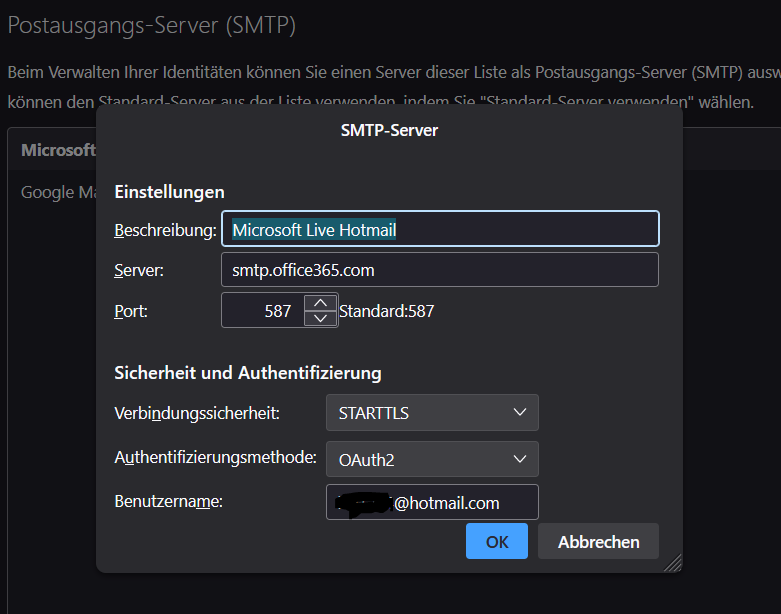This screenshot has width=781, height=614.
Task: Click the Server label
Action: tap(139, 270)
